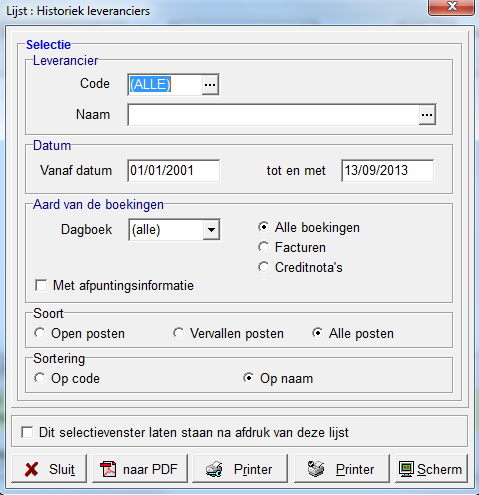Click the tot en met date field

point(388,171)
